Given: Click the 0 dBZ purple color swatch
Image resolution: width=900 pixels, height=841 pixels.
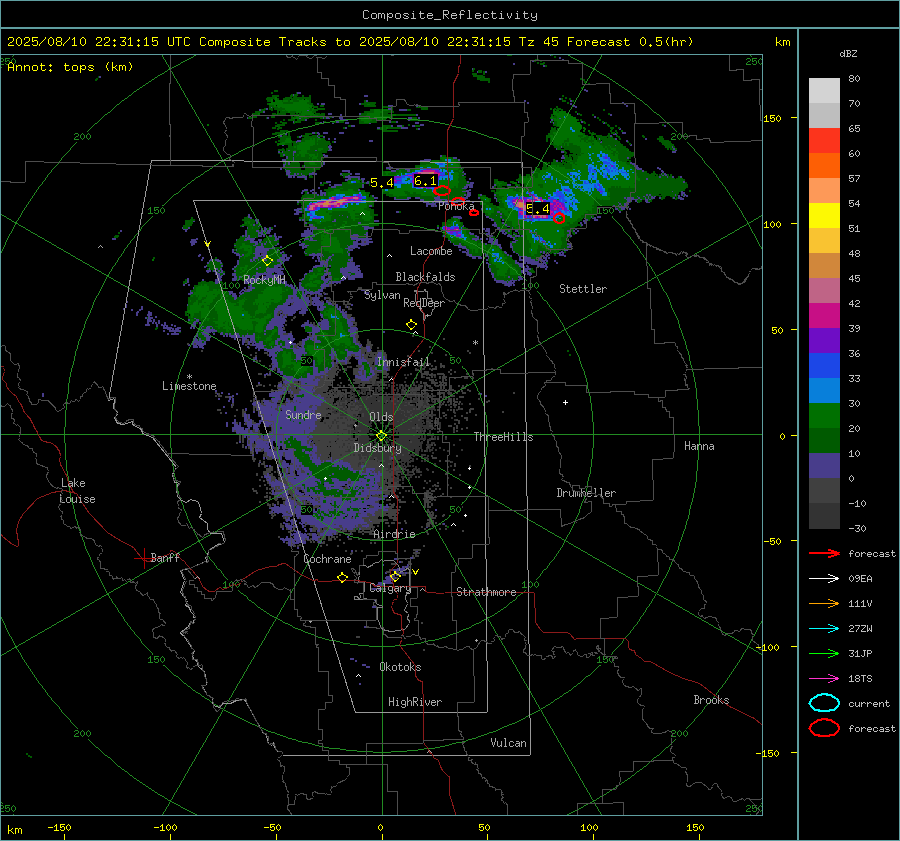Looking at the screenshot, I should click(824, 465).
